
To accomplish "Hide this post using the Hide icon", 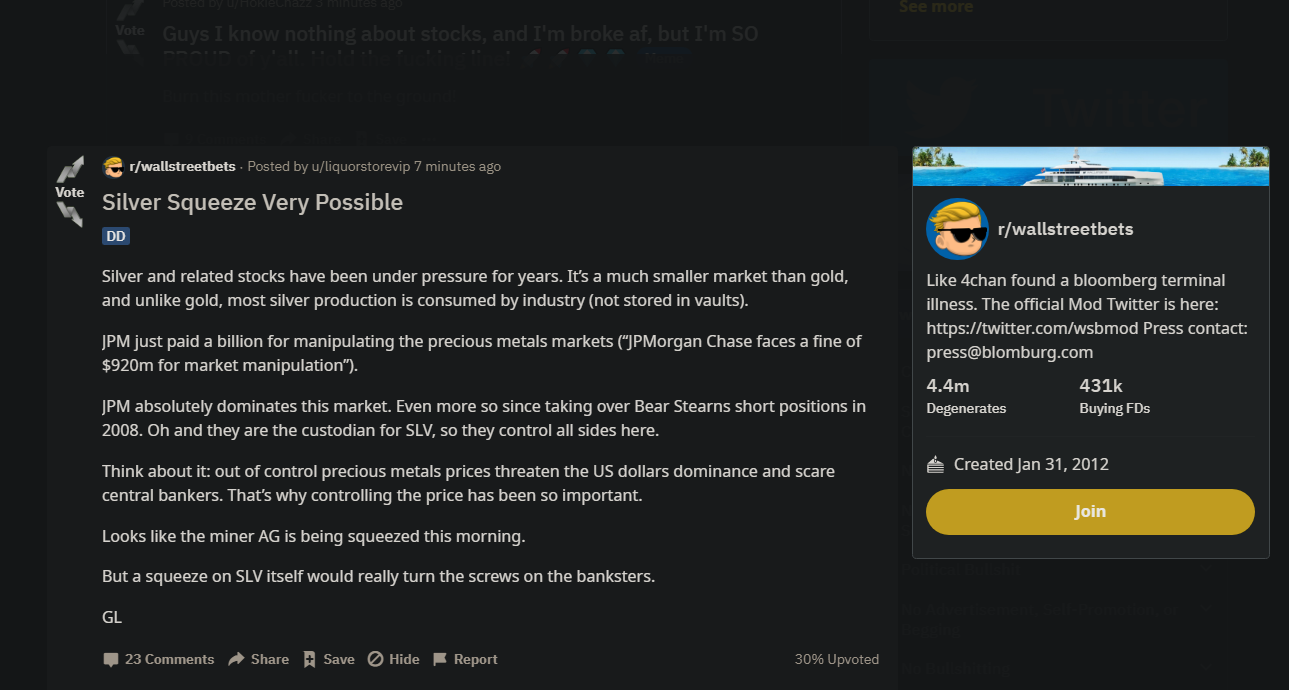I will tap(375, 660).
